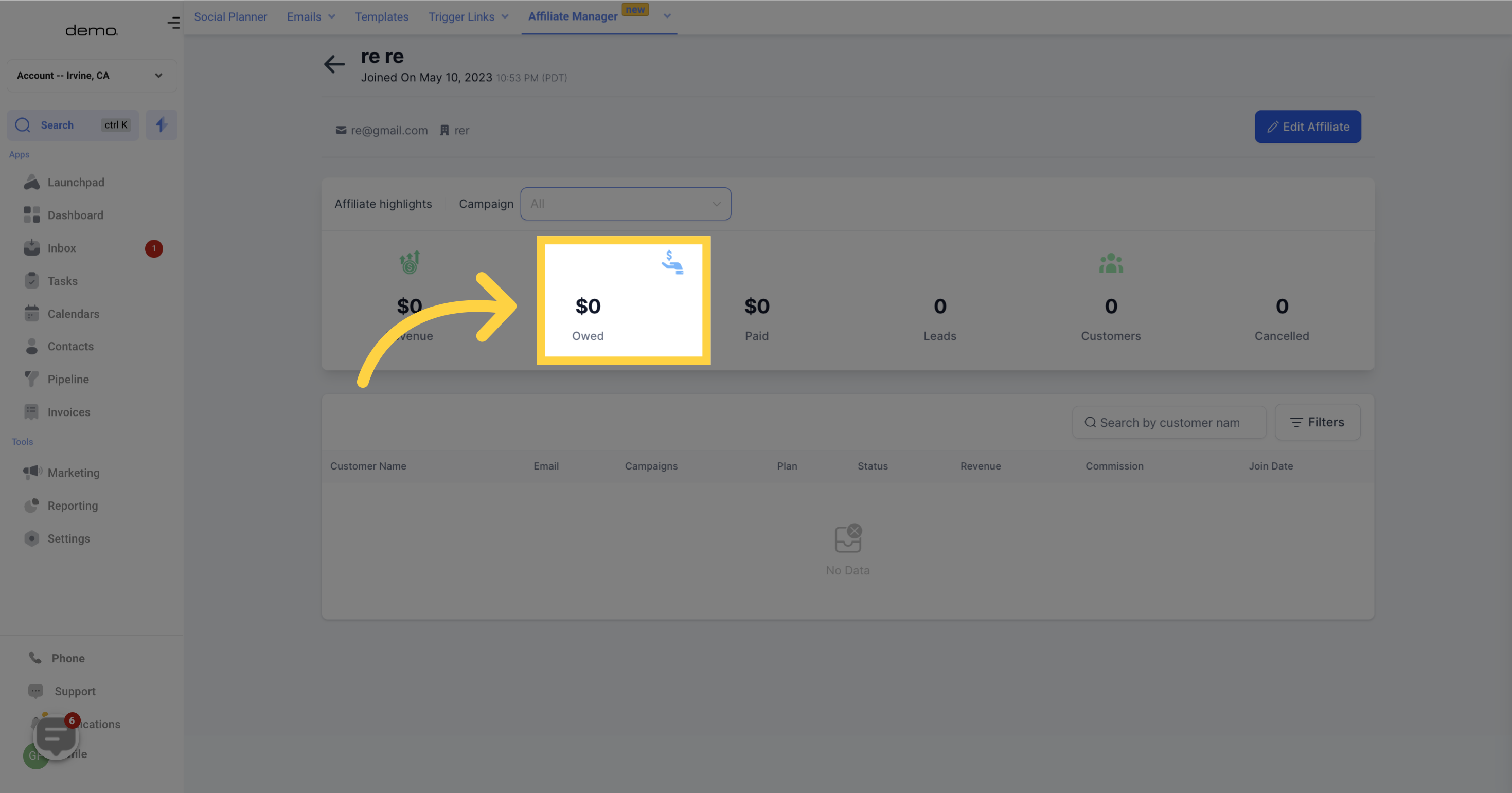Open the Pipeline funnel item
Image resolution: width=1512 pixels, height=793 pixels.
68,380
